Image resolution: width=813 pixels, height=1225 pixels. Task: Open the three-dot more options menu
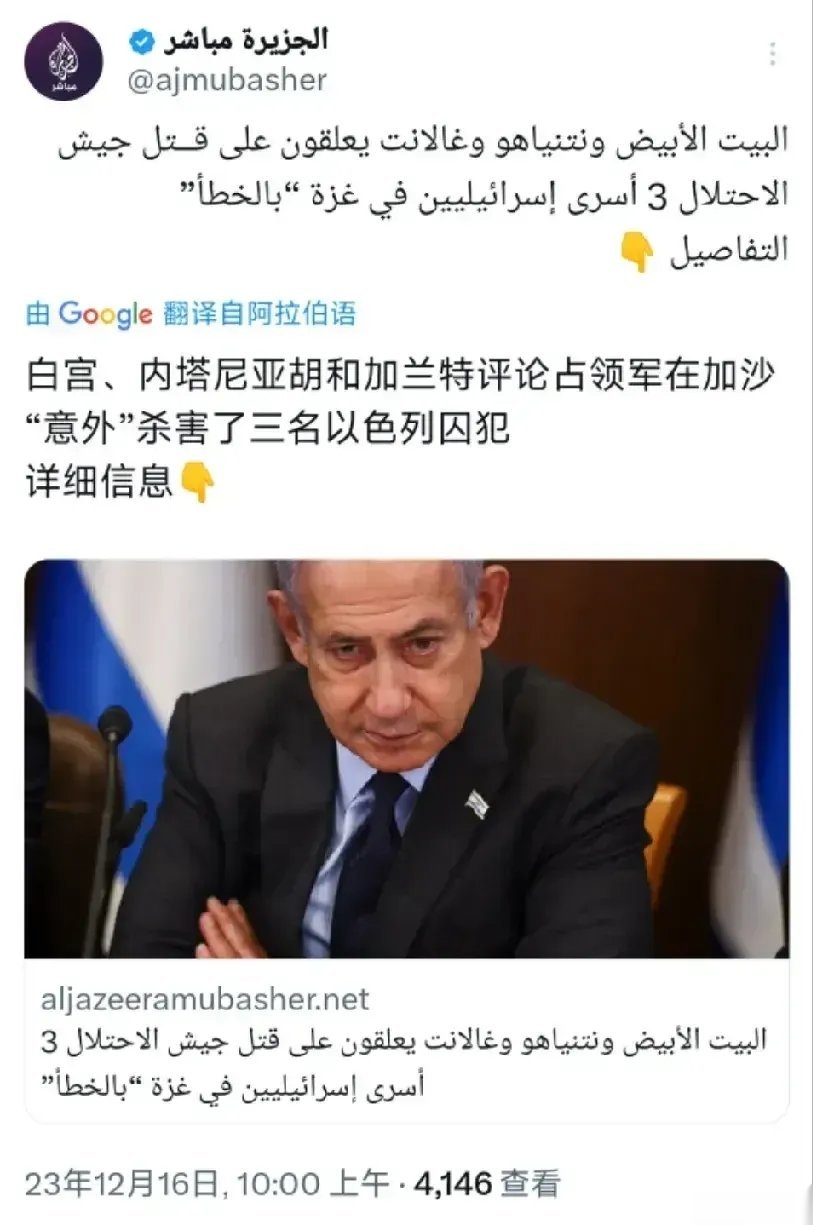point(771,54)
